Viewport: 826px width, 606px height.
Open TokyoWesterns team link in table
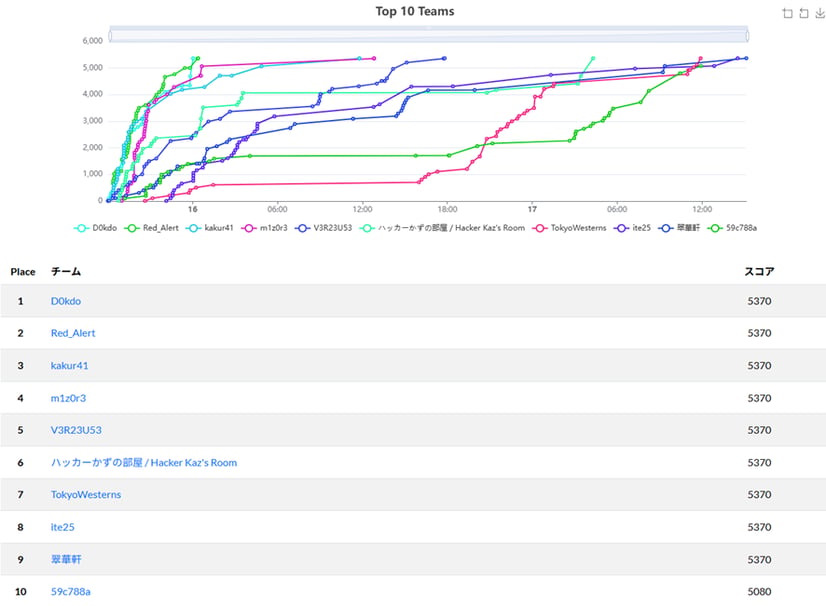(x=86, y=495)
